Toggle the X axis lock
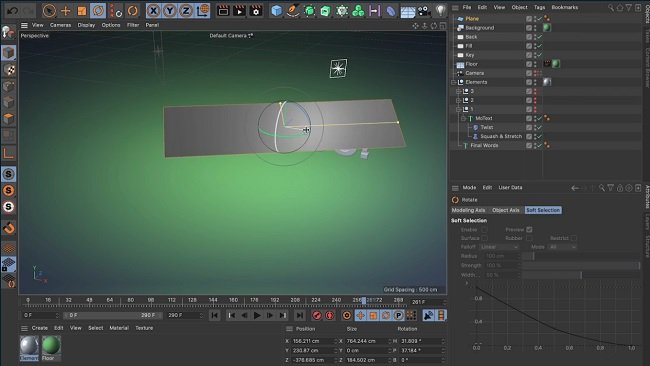650x366 pixels. coord(153,10)
